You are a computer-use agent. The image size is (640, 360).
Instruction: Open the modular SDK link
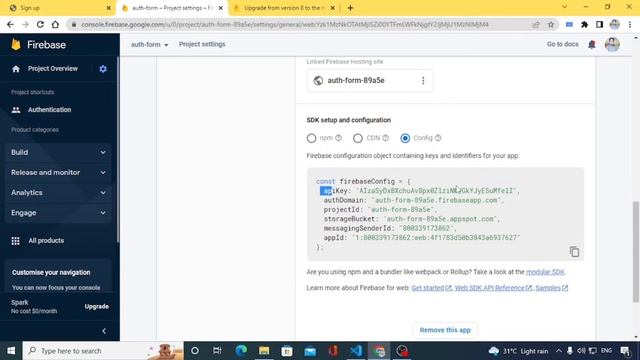pos(545,272)
